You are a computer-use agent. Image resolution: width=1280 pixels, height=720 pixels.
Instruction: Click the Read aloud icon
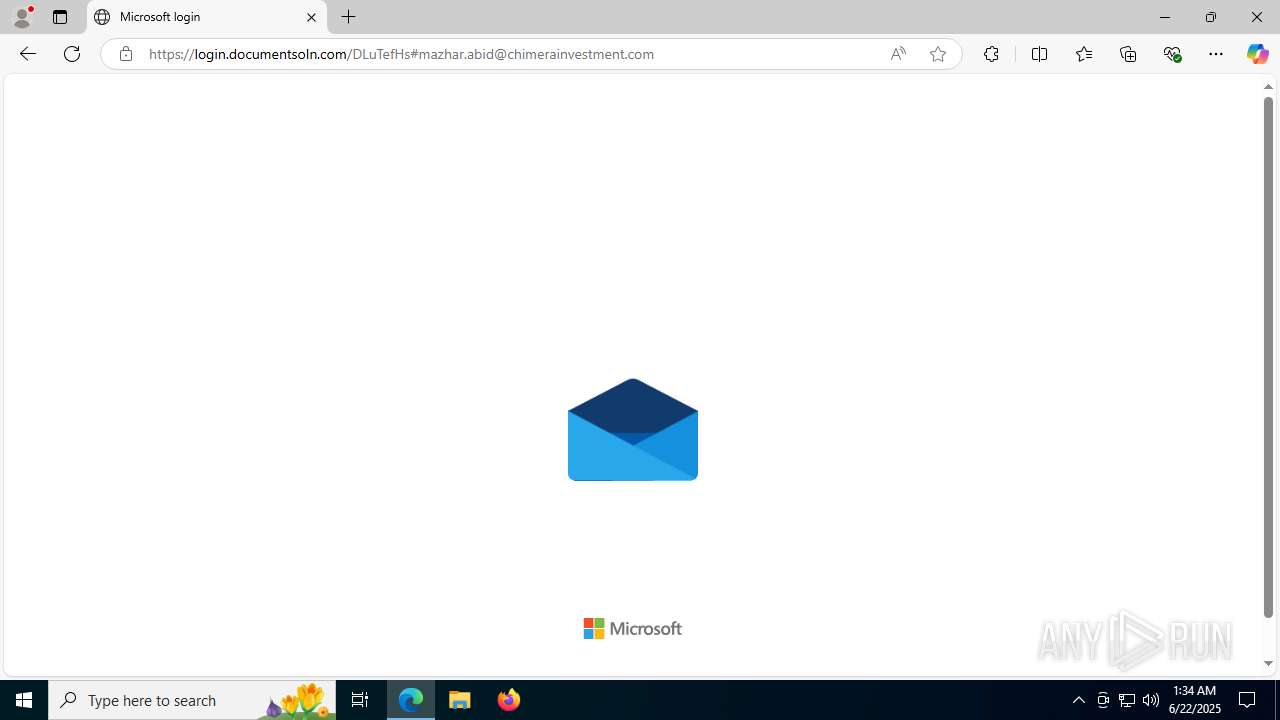click(x=898, y=54)
